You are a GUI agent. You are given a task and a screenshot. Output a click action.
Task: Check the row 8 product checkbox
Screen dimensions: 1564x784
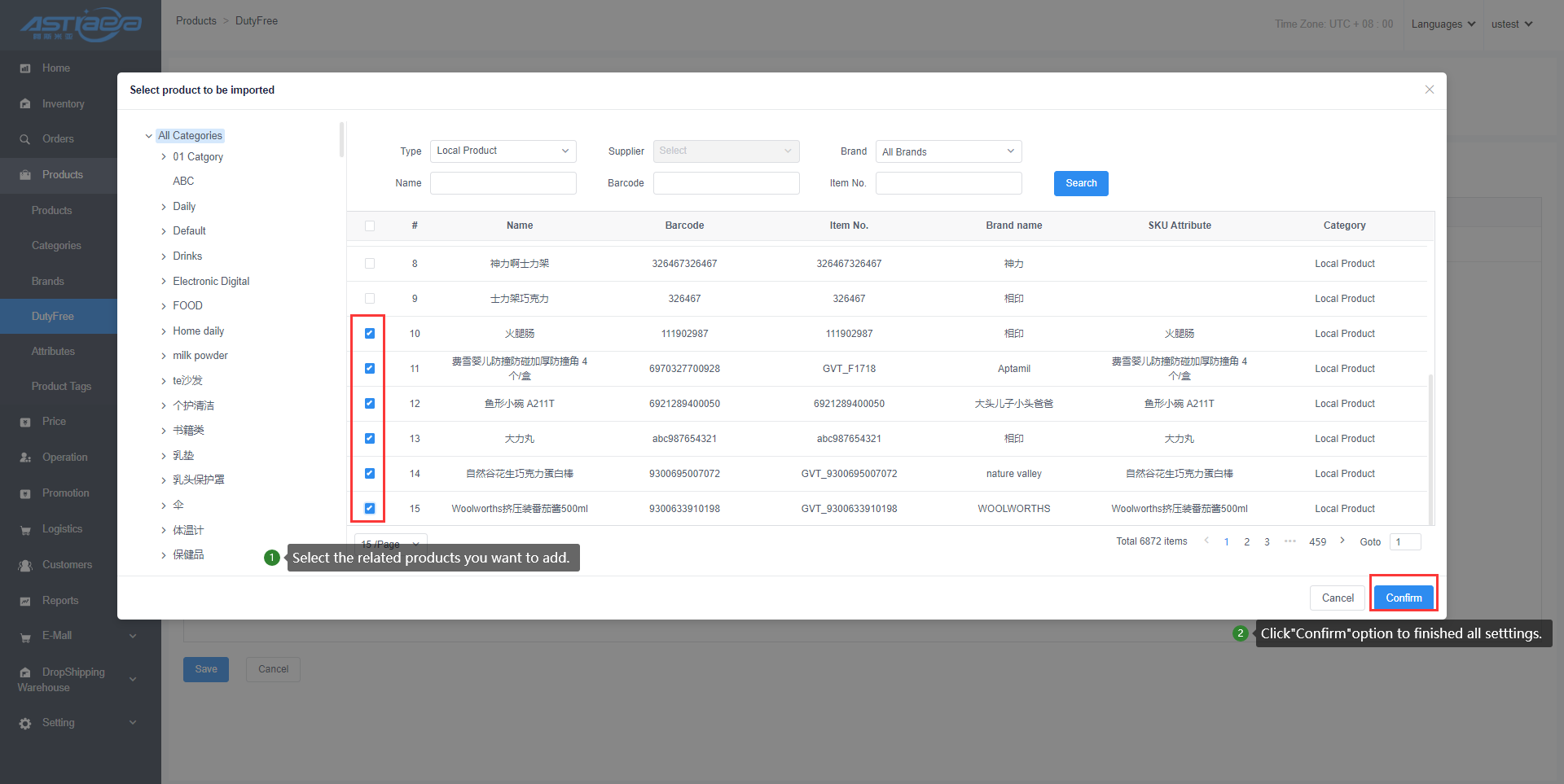click(370, 264)
